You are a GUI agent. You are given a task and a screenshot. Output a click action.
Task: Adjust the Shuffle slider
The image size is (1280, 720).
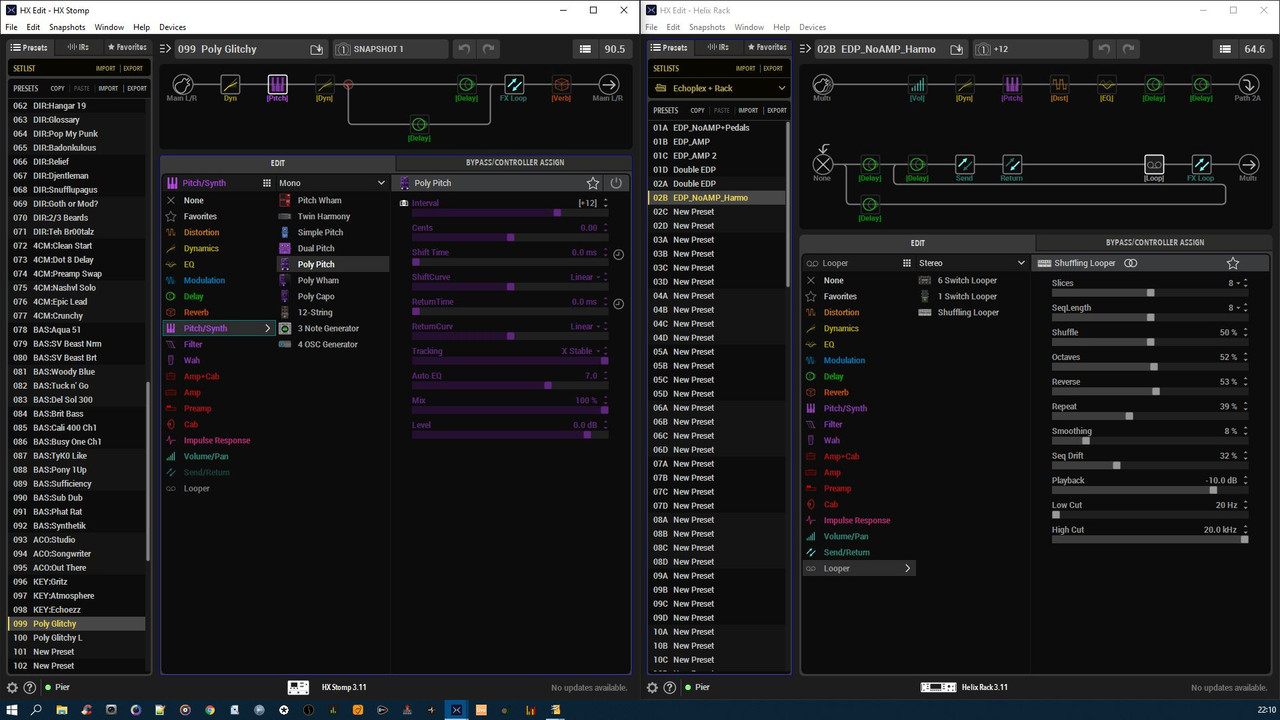[1150, 342]
